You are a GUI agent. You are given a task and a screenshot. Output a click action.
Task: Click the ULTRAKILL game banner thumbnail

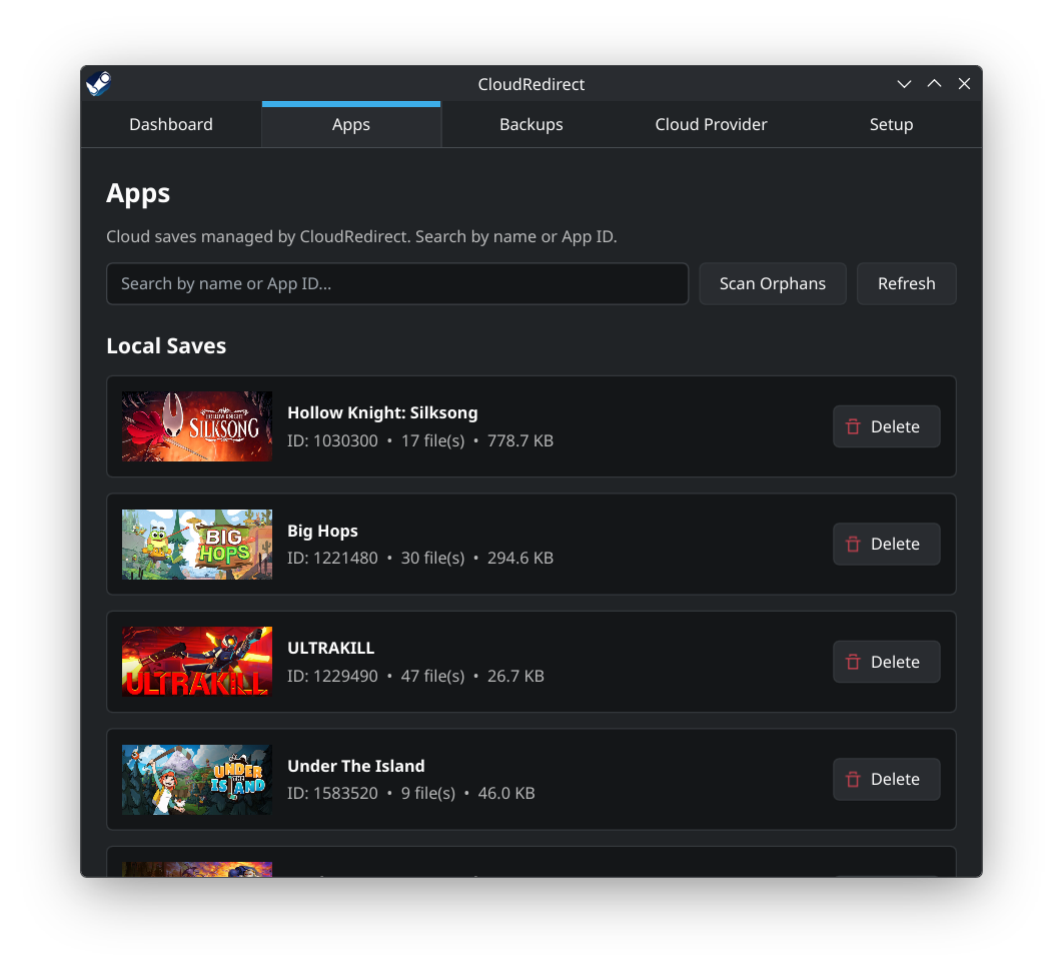[197, 662]
